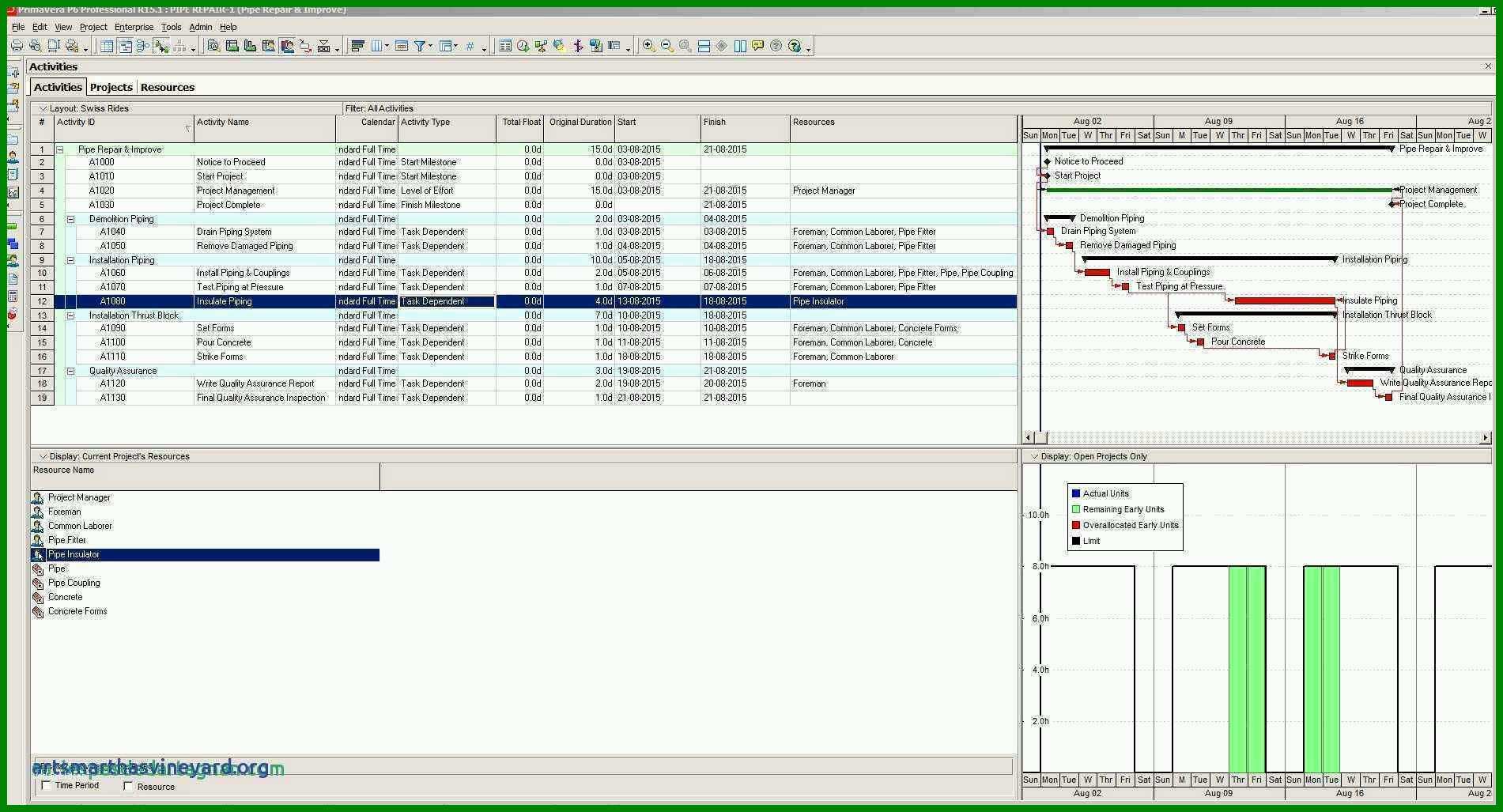Screen dimensions: 1503x812
Task: Collapse the Installation Piping group
Action: (x=70, y=260)
